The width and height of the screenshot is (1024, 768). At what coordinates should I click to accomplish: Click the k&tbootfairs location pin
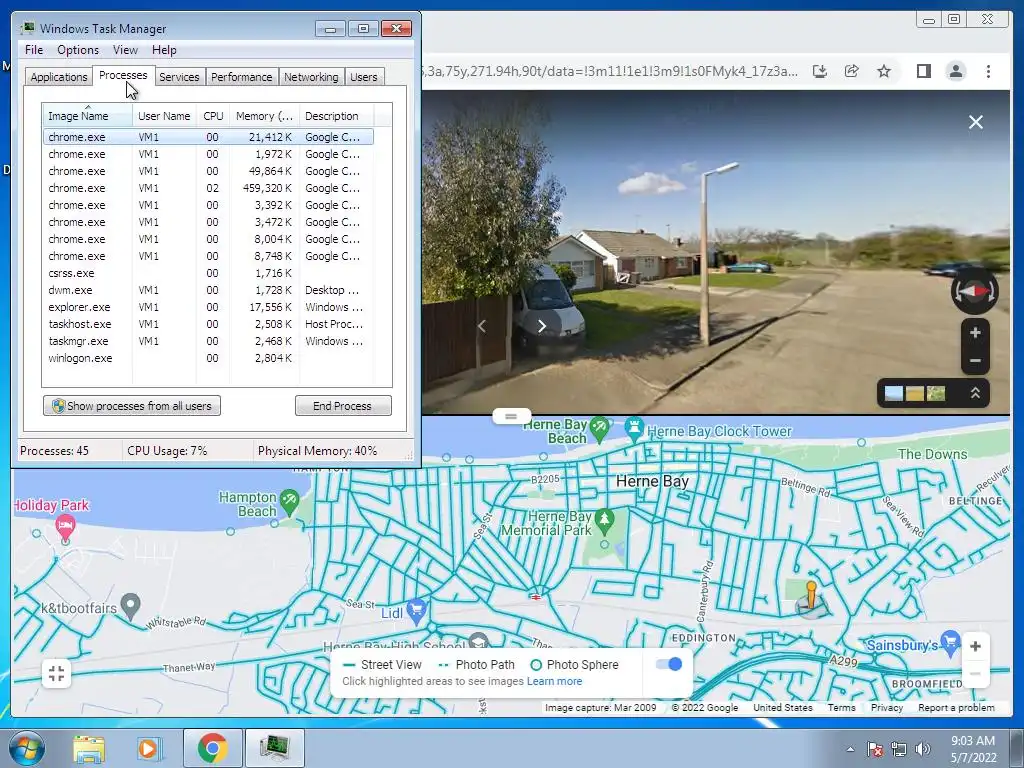point(131,606)
